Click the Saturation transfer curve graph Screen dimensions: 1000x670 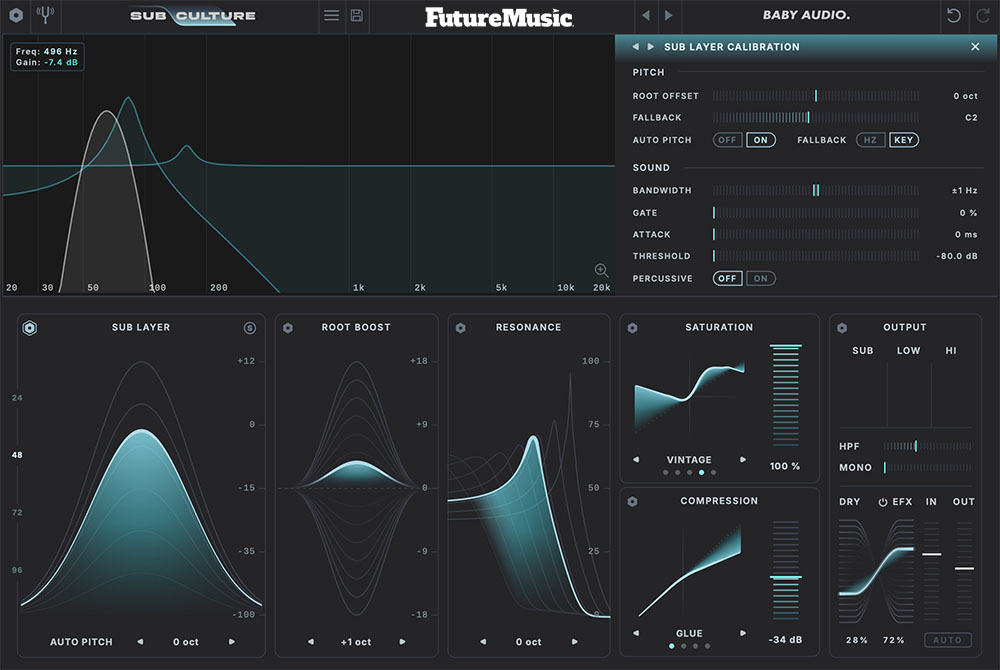pos(689,395)
